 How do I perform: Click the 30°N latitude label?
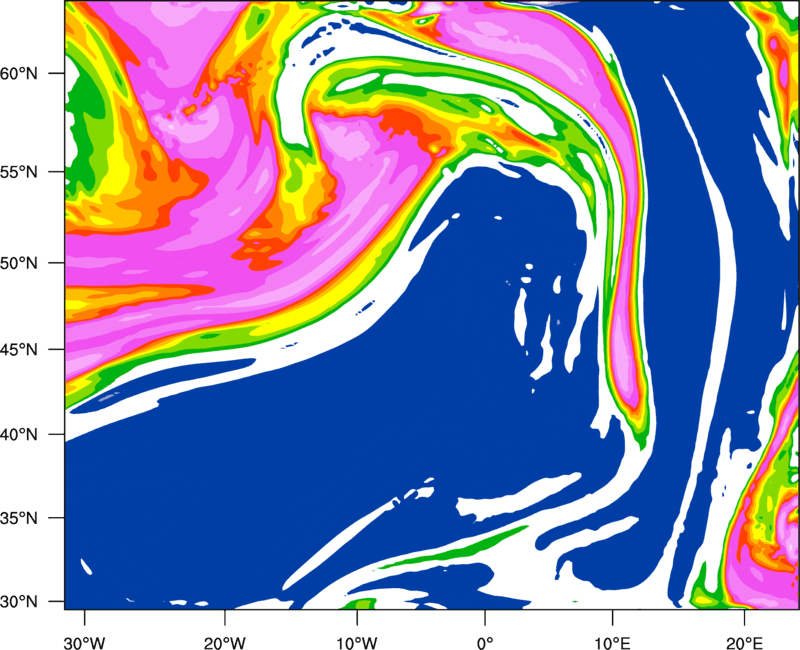19,602
